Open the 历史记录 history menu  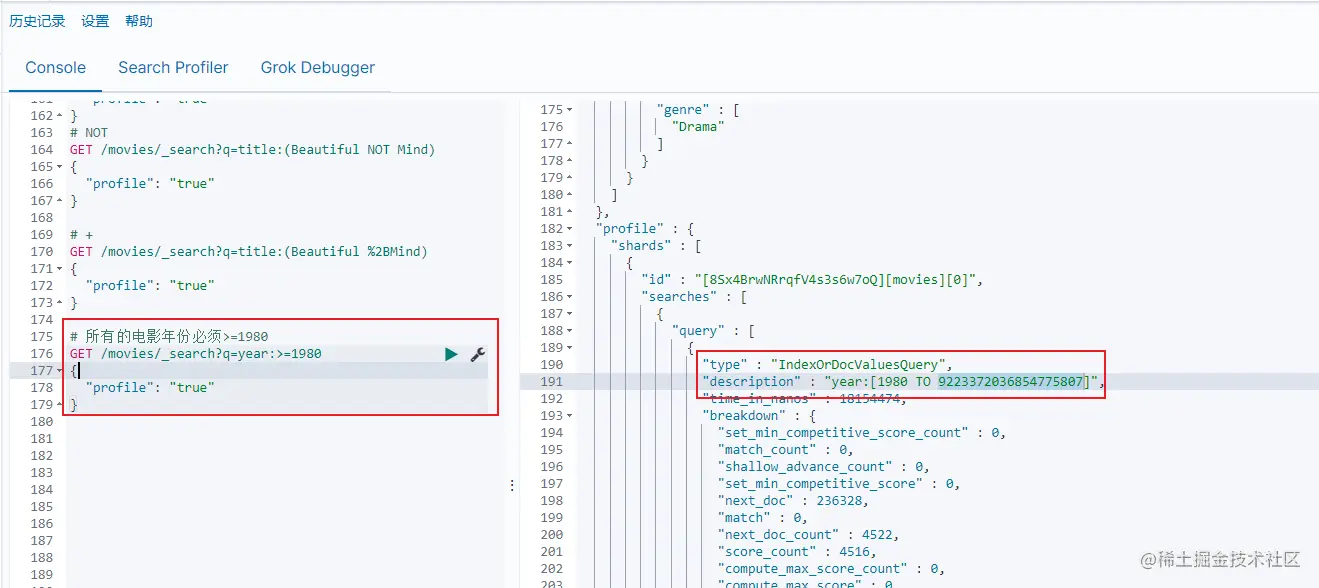click(x=37, y=21)
